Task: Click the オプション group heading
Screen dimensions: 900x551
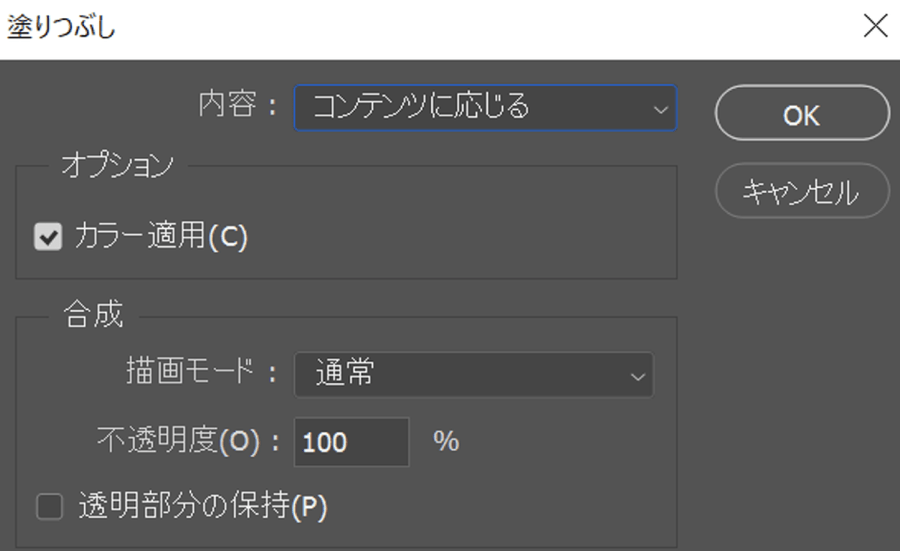Action: (x=117, y=166)
